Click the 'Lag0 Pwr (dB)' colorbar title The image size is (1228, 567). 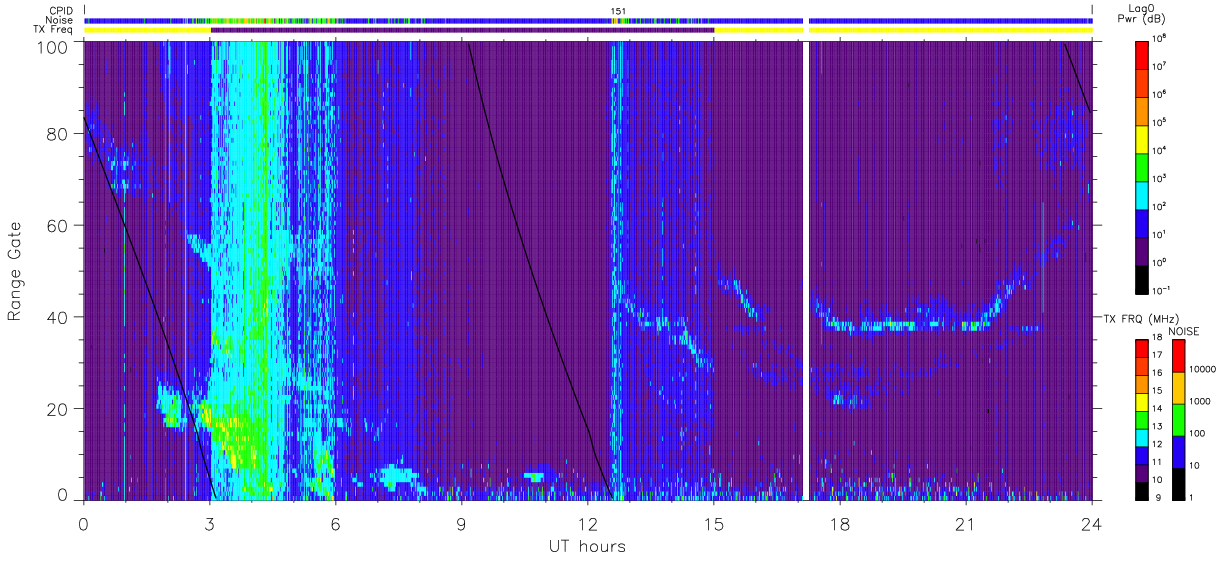[1142, 15]
